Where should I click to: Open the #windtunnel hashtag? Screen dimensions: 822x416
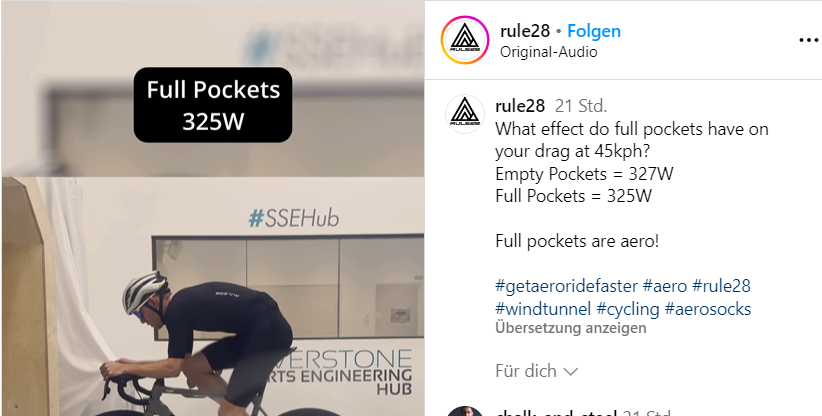click(543, 309)
